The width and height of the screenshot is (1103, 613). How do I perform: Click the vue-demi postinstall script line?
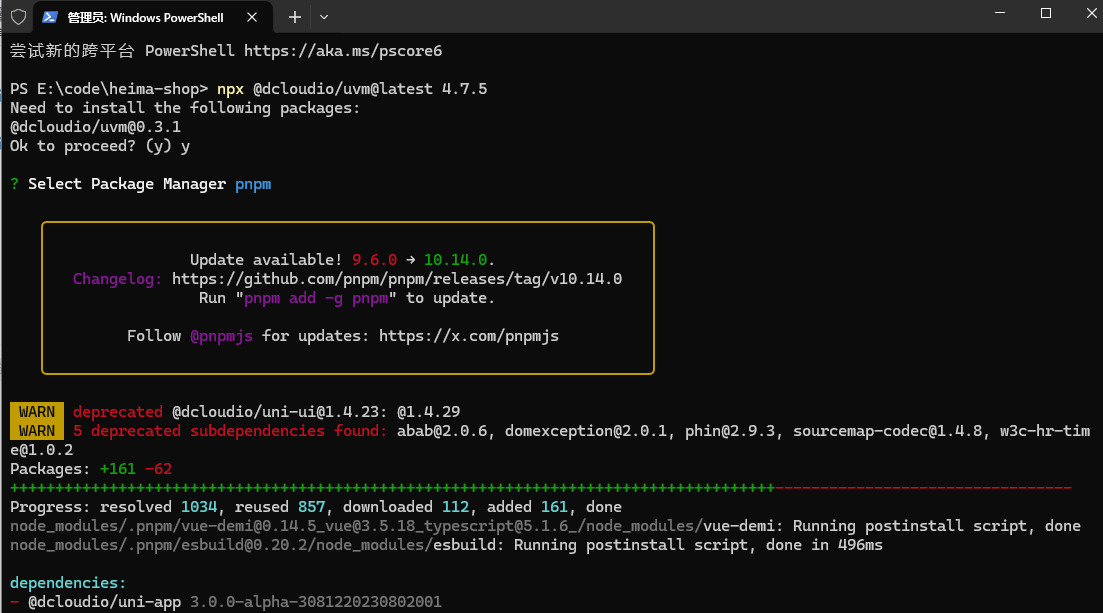click(x=545, y=526)
